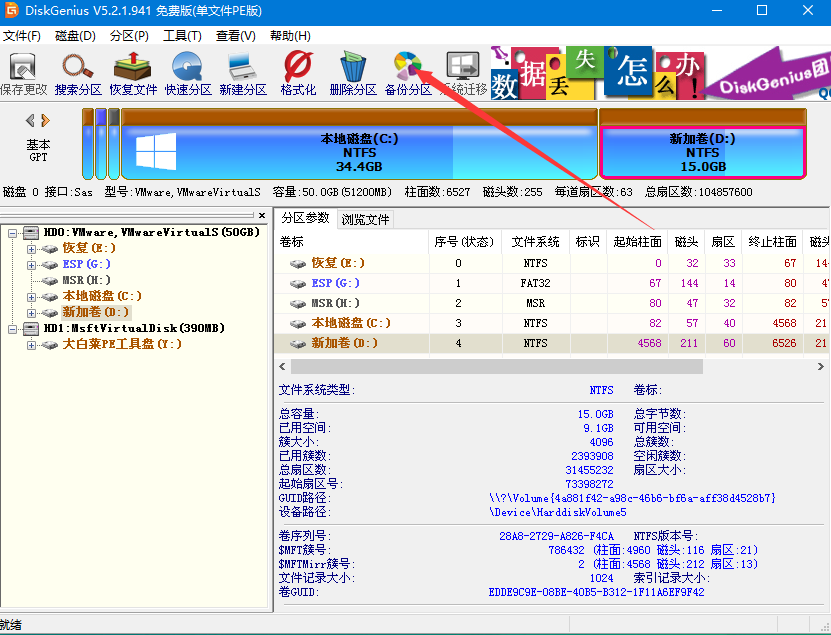Image resolution: width=831 pixels, height=635 pixels.
Task: Open the 备份分区 tool
Action: click(x=408, y=73)
